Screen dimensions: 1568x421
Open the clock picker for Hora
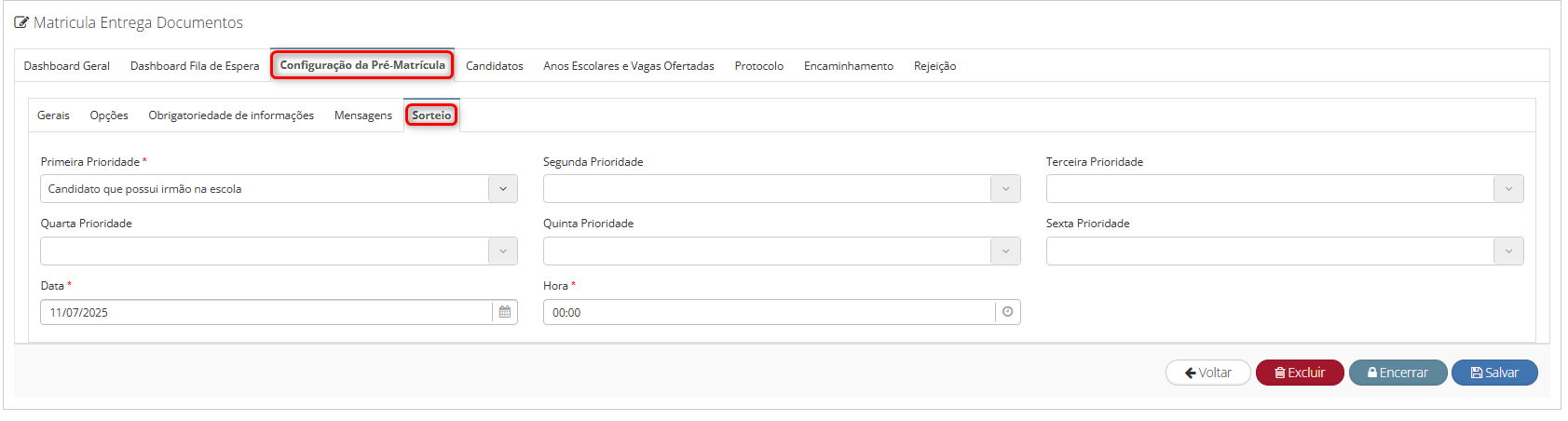pyautogui.click(x=1007, y=312)
